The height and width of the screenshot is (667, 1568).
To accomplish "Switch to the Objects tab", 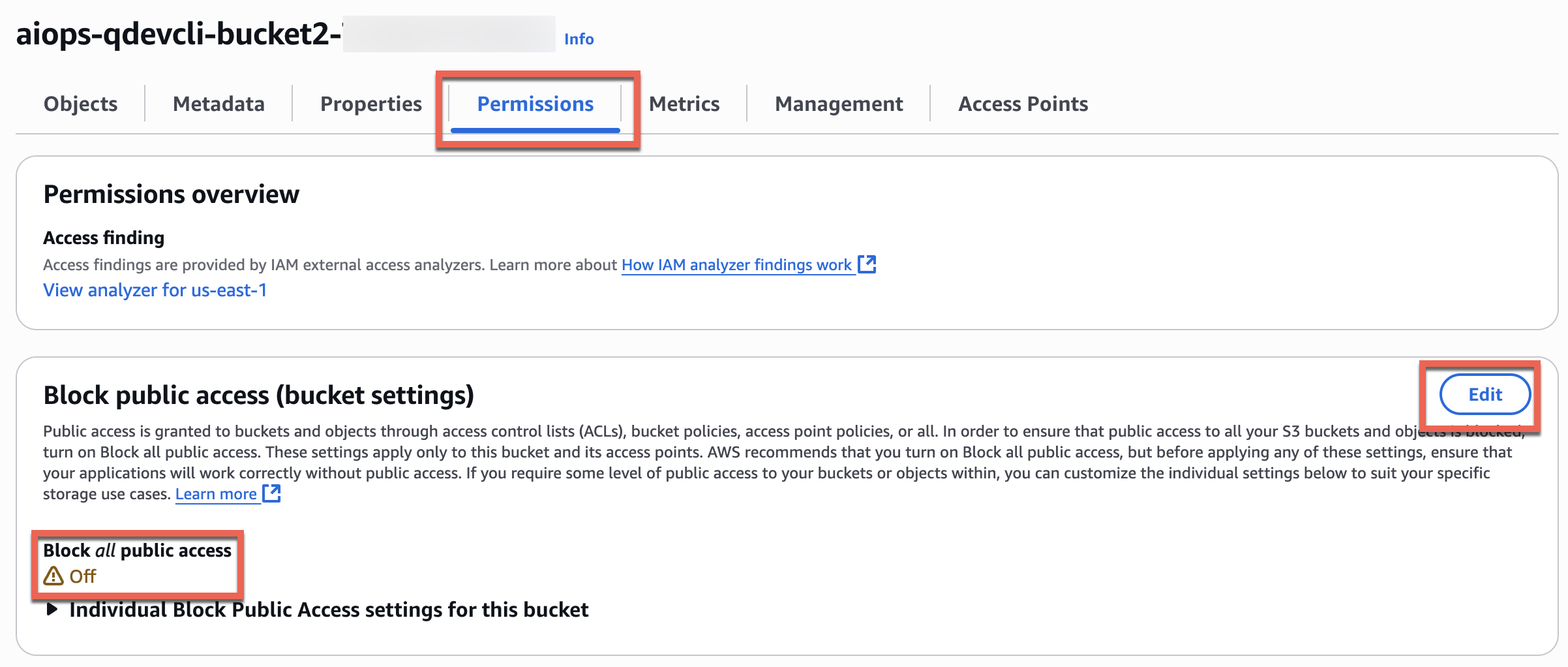I will pos(80,103).
